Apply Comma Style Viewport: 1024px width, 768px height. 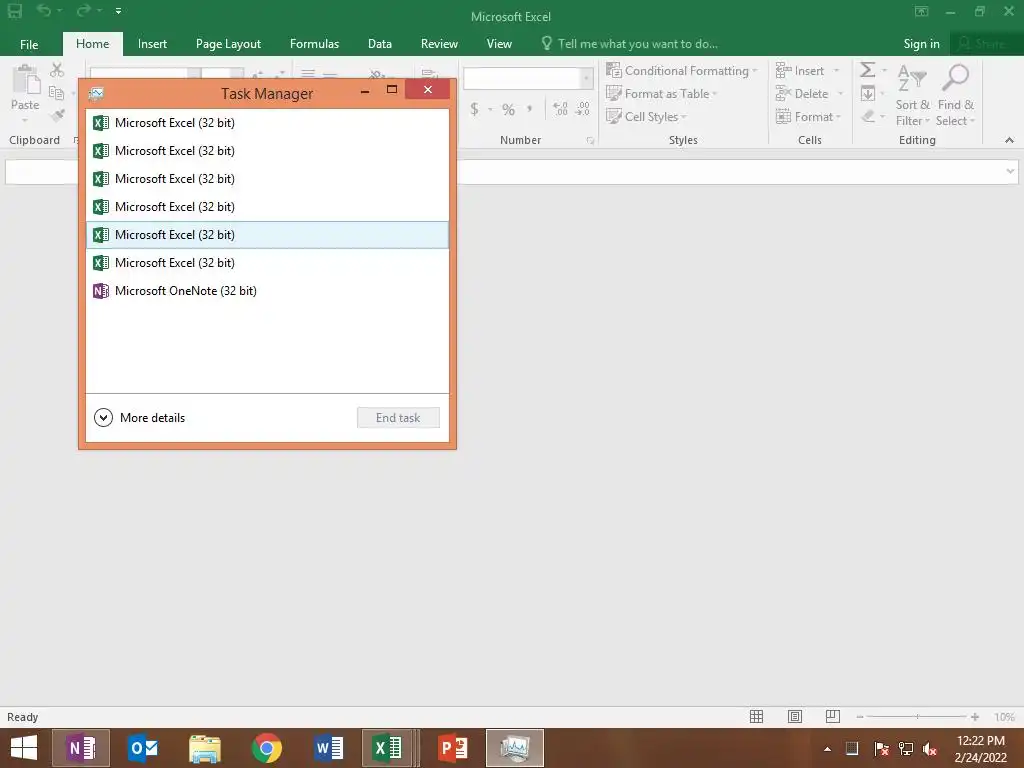[530, 109]
